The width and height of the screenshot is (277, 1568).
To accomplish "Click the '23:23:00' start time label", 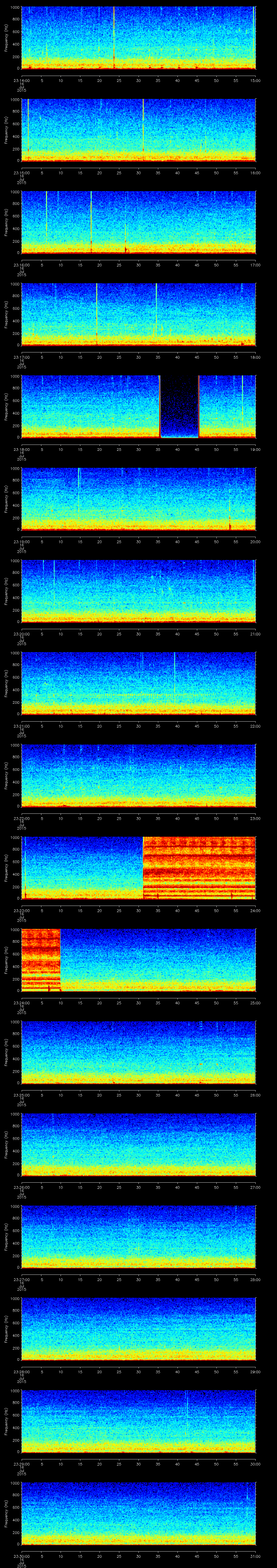I will pyautogui.click(x=21, y=910).
